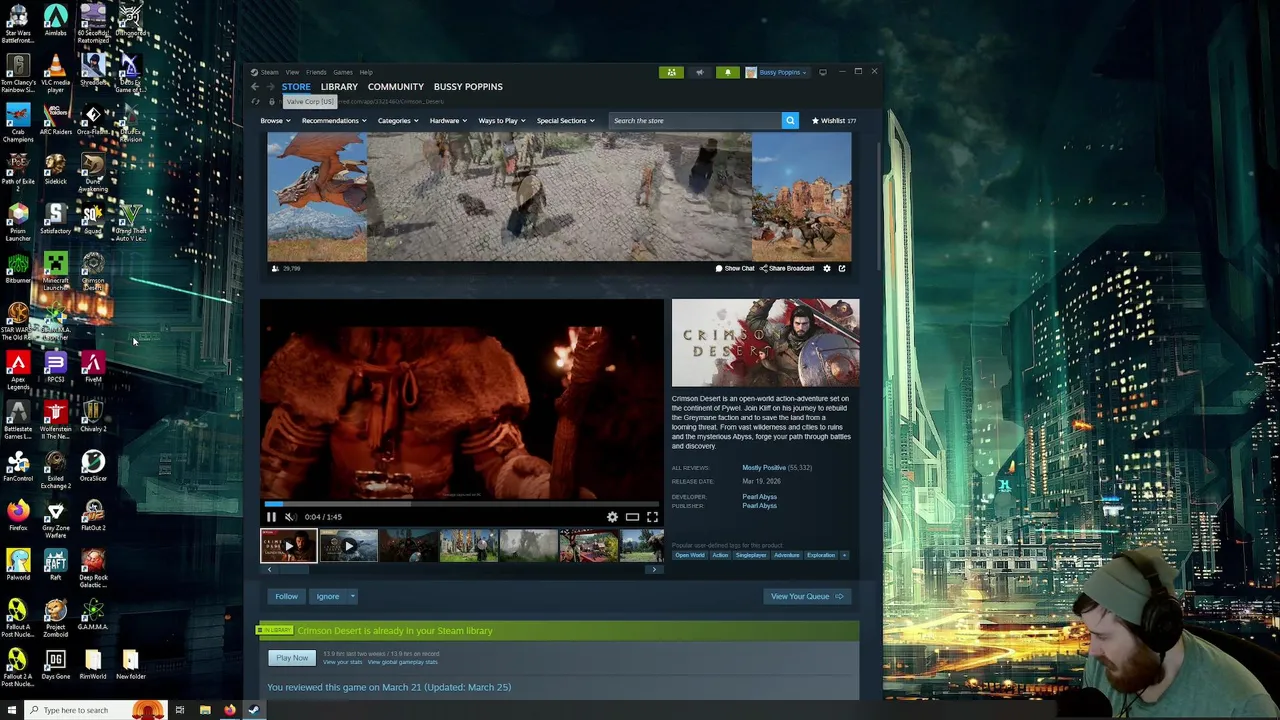Focus the Search the store field
Viewport: 1280px width, 720px height.
pyautogui.click(x=695, y=121)
